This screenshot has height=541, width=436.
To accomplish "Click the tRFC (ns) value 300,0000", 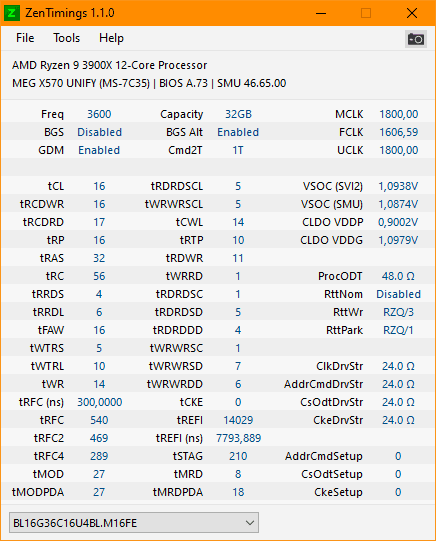I will click(x=99, y=402).
